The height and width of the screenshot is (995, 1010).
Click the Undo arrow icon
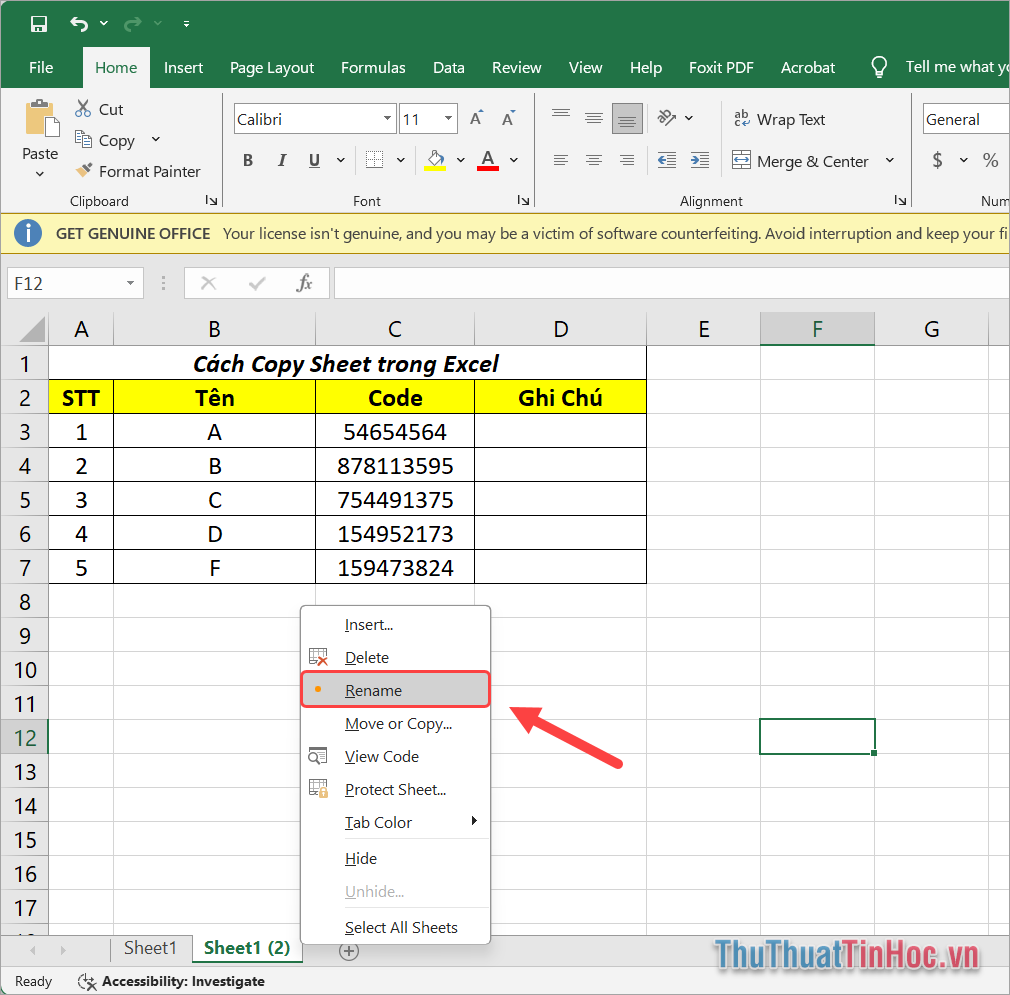[79, 24]
